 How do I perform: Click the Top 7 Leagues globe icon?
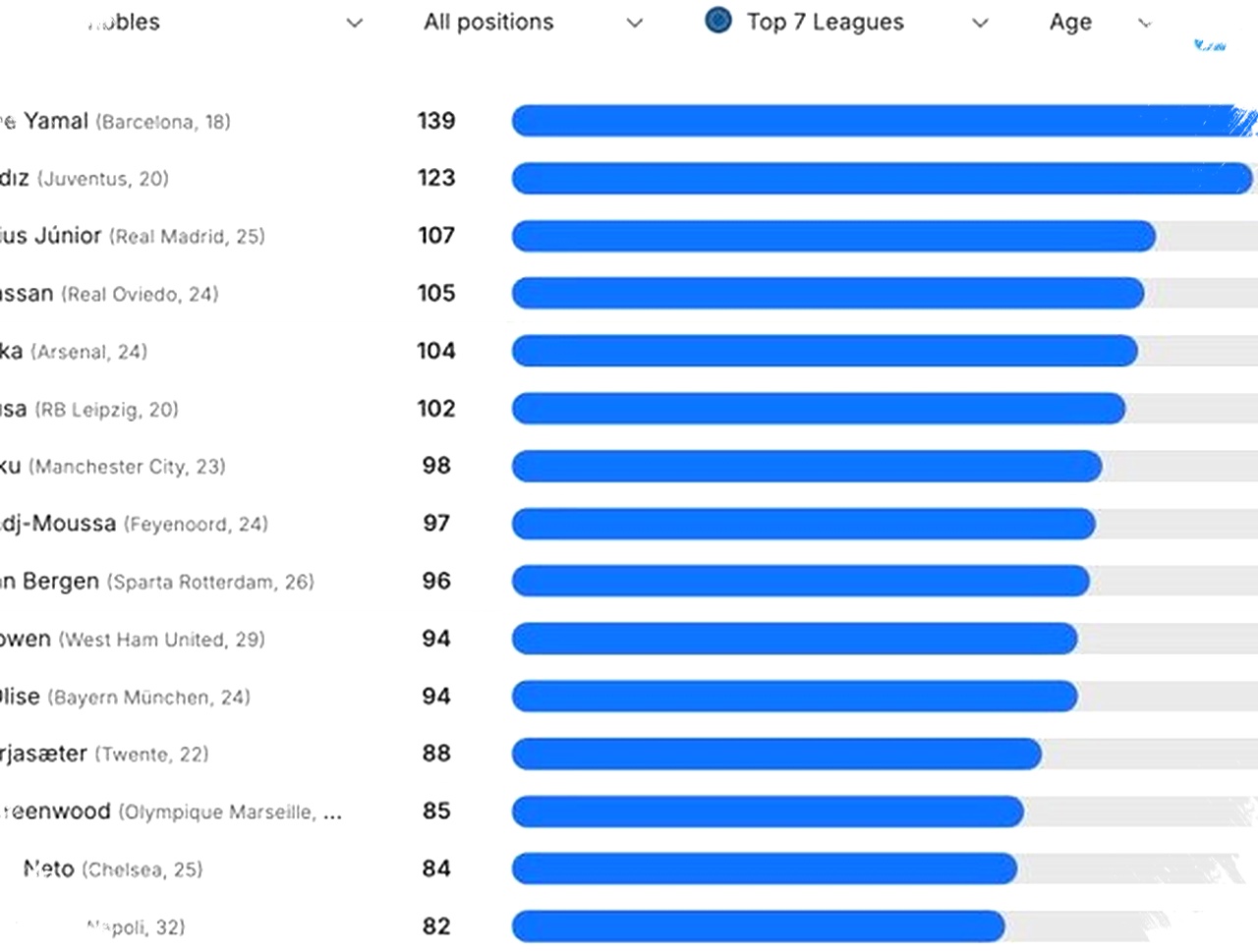tap(718, 21)
